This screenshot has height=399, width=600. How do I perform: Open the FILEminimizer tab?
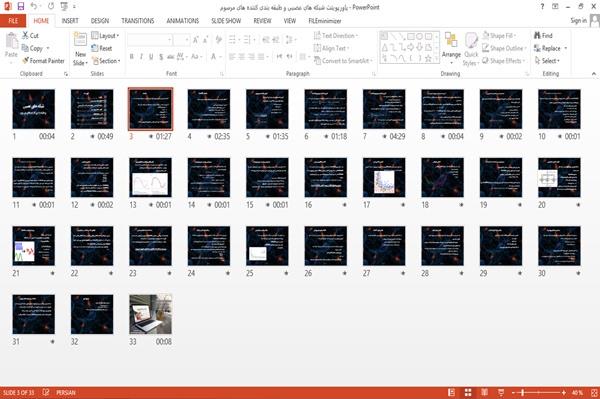tap(325, 21)
